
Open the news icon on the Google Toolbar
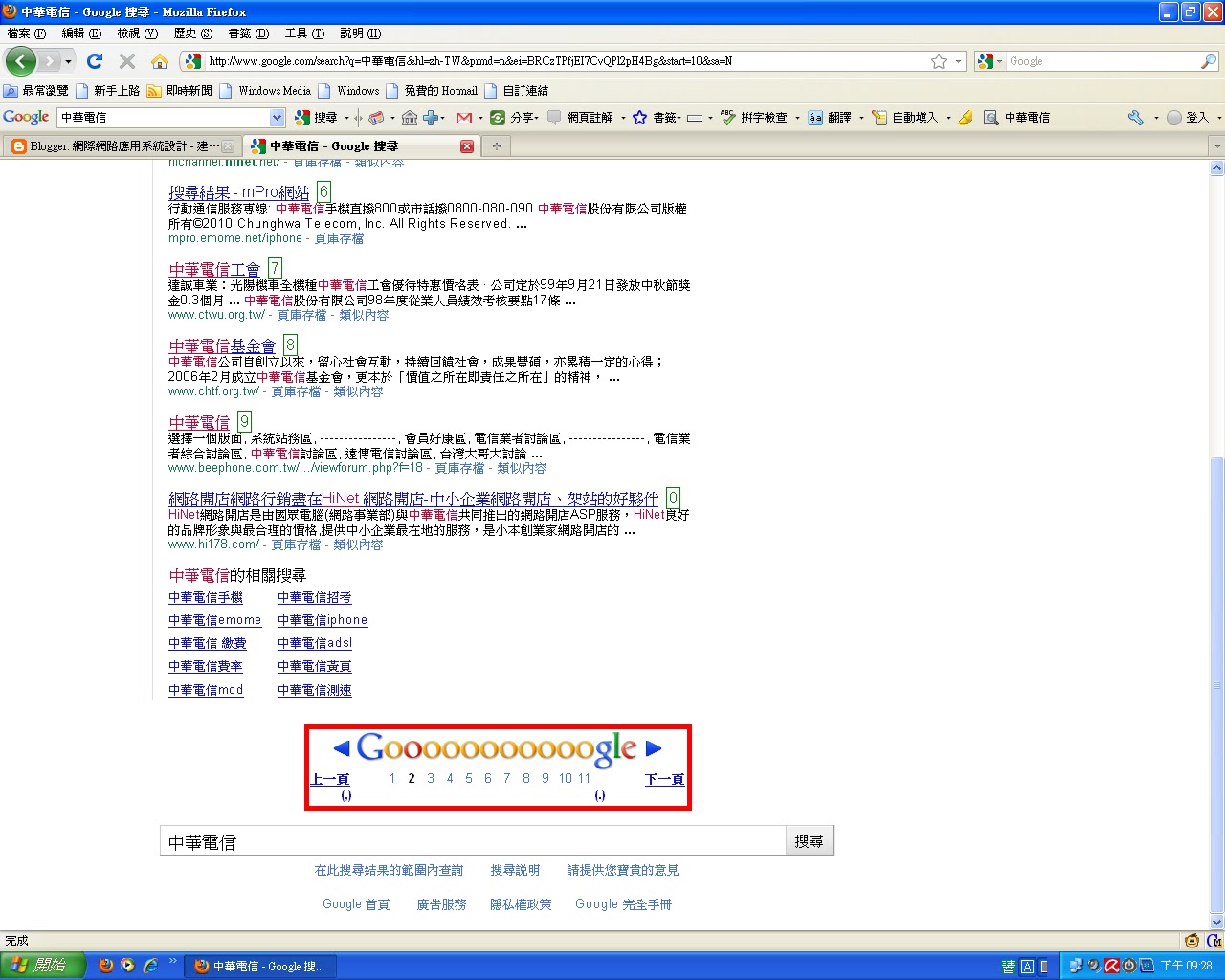pyautogui.click(x=376, y=118)
